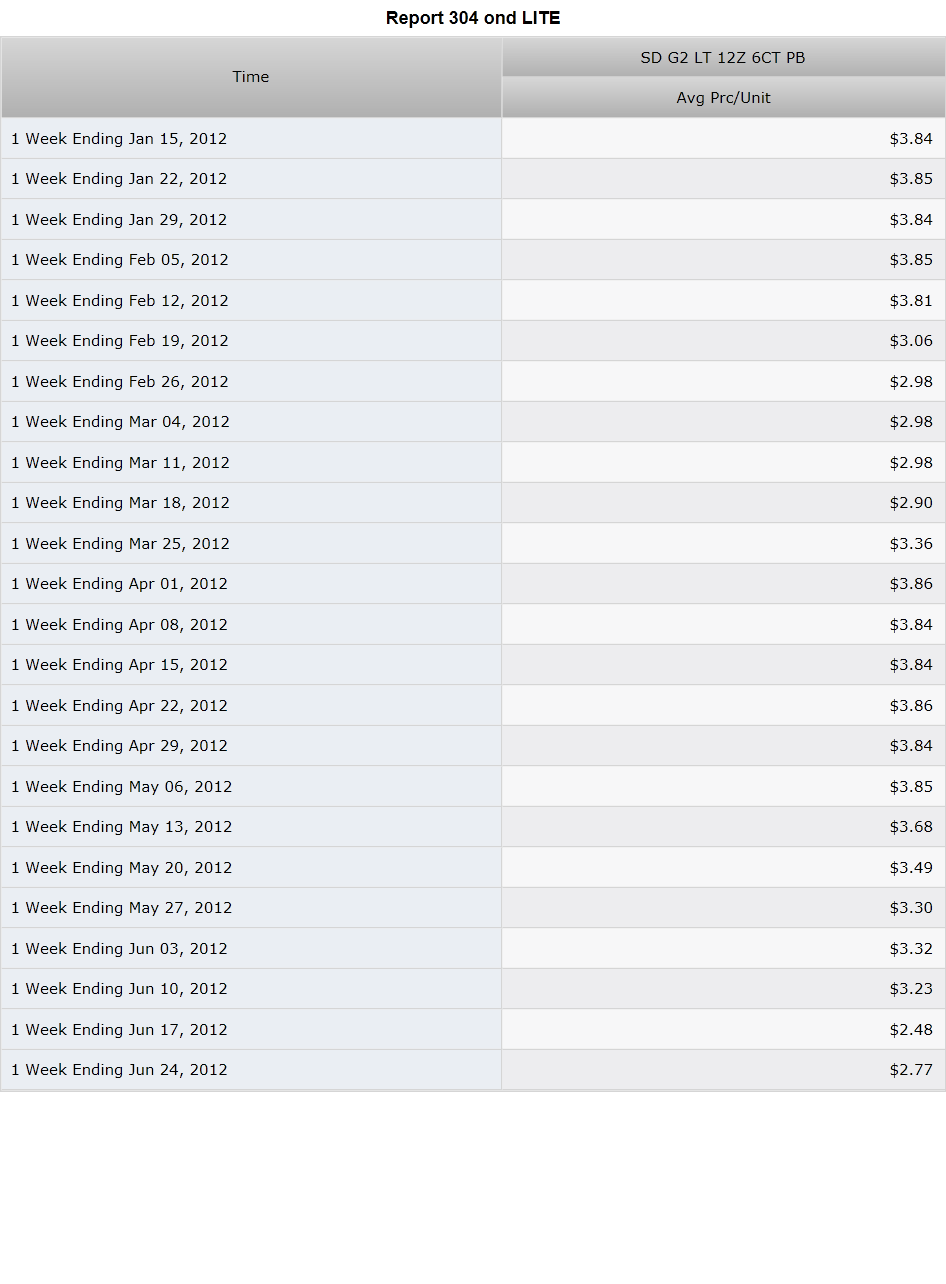
Task: Click the Avg Prc/Unit column header
Action: (723, 97)
